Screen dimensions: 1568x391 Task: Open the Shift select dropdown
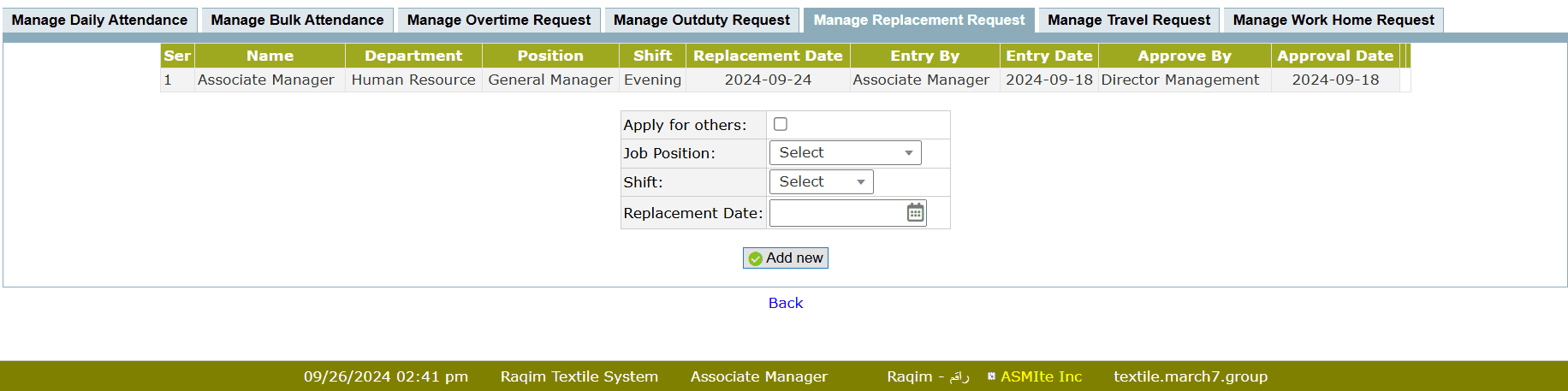coord(821,182)
